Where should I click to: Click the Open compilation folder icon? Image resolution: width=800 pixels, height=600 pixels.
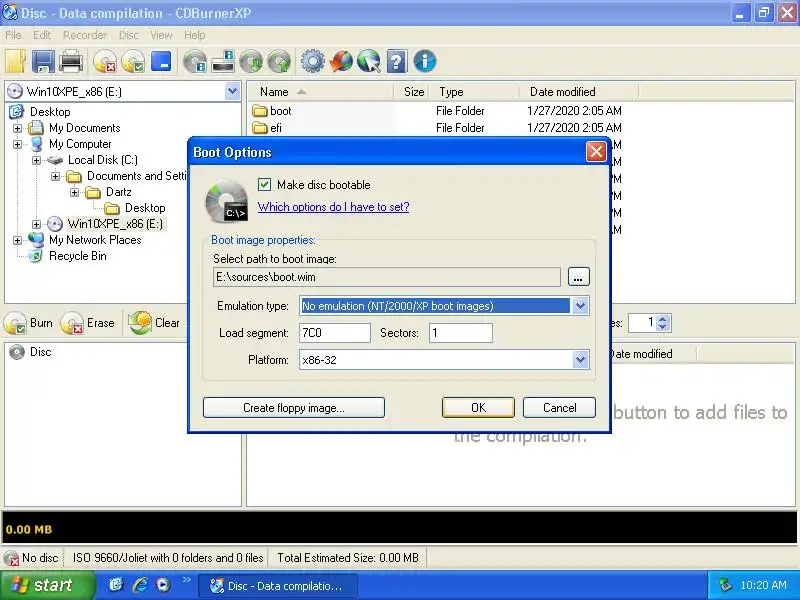pos(15,62)
